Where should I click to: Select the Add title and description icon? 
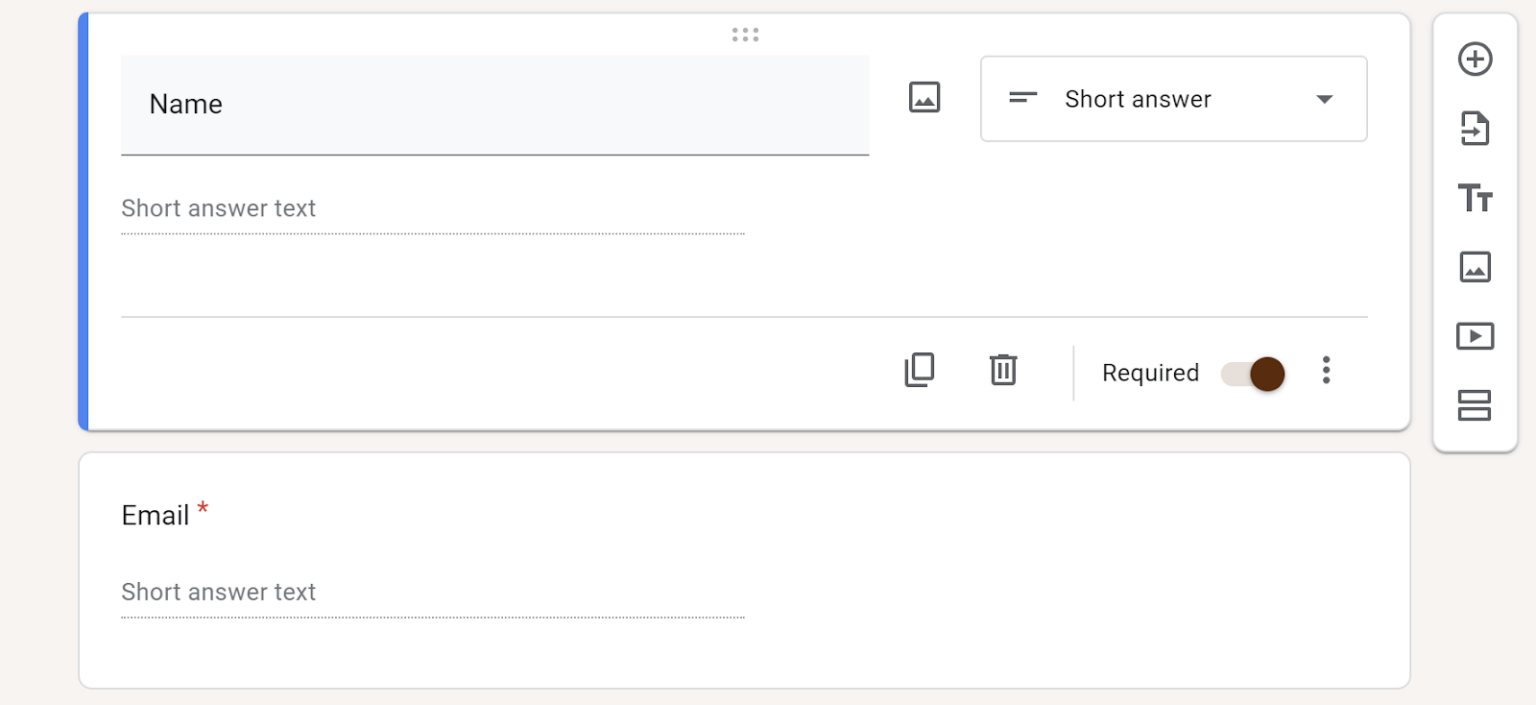[1474, 199]
